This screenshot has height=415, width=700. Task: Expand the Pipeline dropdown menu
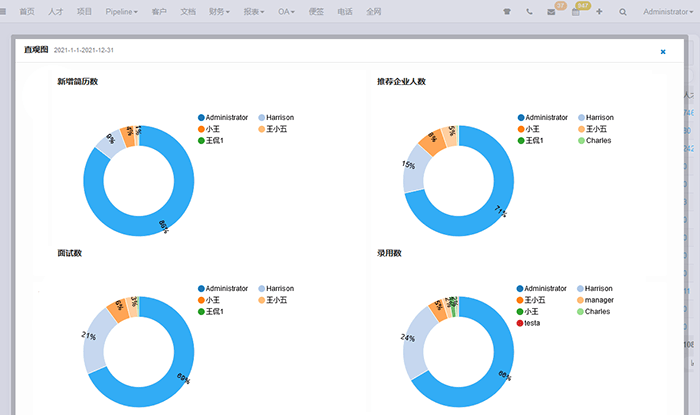[x=121, y=12]
